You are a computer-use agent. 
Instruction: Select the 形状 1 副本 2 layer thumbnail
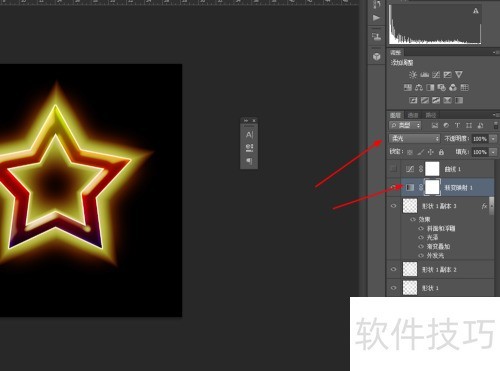410,269
